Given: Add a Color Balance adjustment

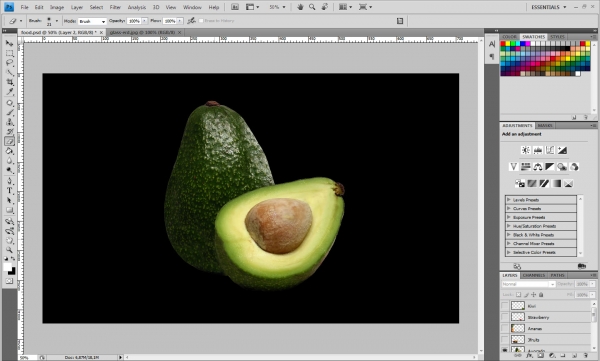Looking at the screenshot, I should tap(538, 167).
